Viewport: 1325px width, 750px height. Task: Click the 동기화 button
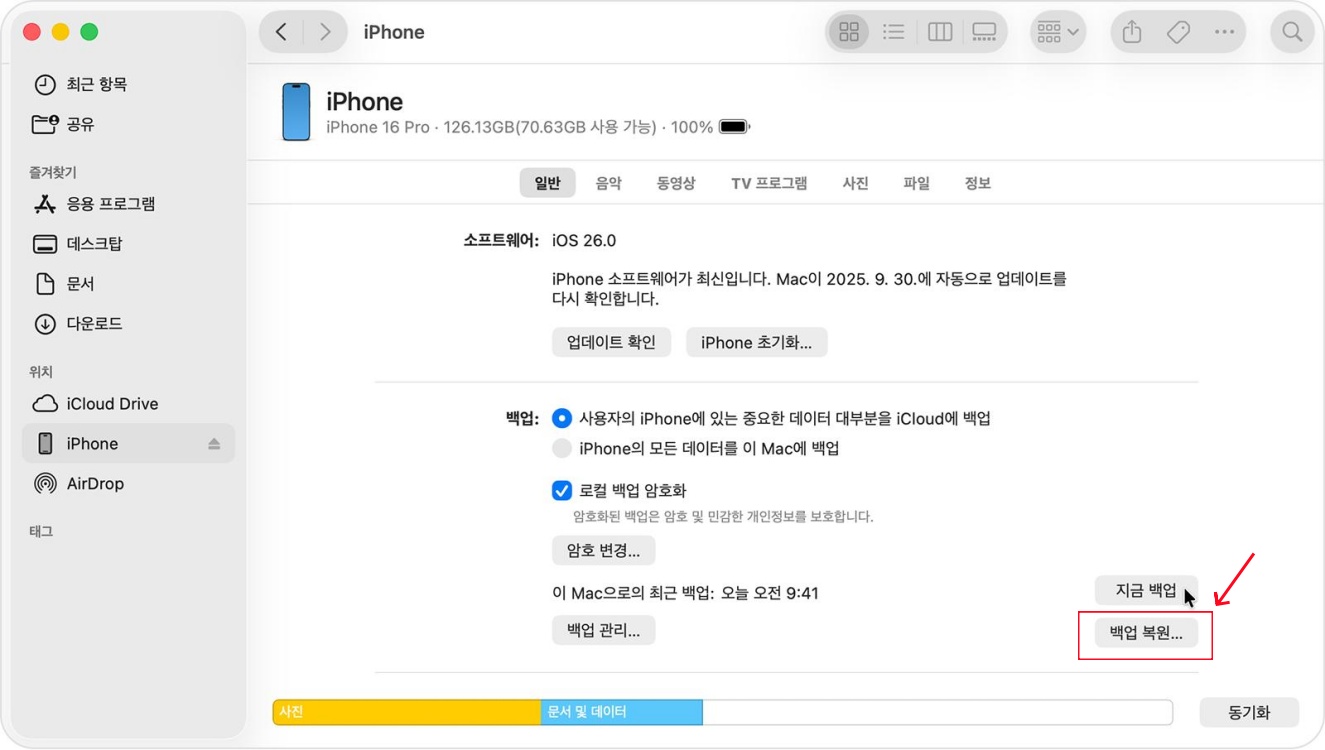(1249, 713)
